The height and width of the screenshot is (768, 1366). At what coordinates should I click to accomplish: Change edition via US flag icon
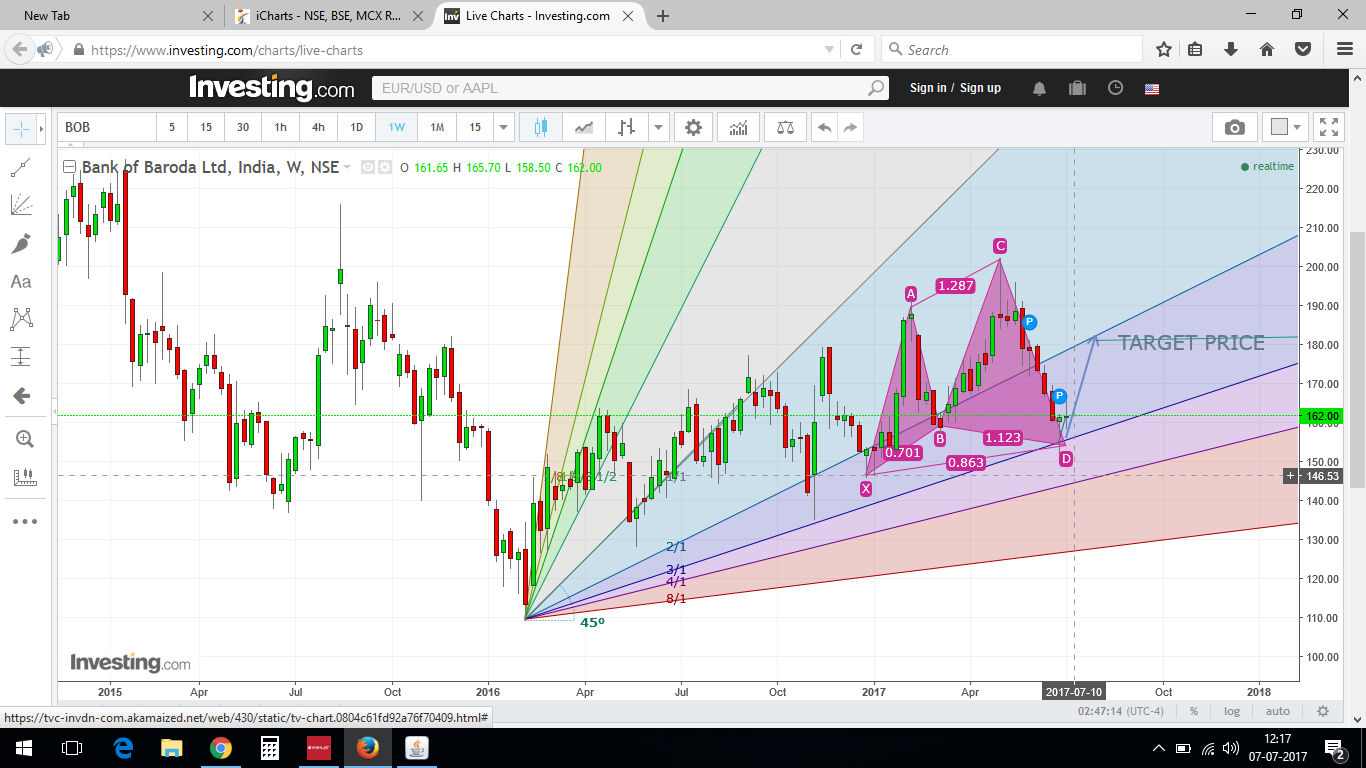click(x=1152, y=89)
